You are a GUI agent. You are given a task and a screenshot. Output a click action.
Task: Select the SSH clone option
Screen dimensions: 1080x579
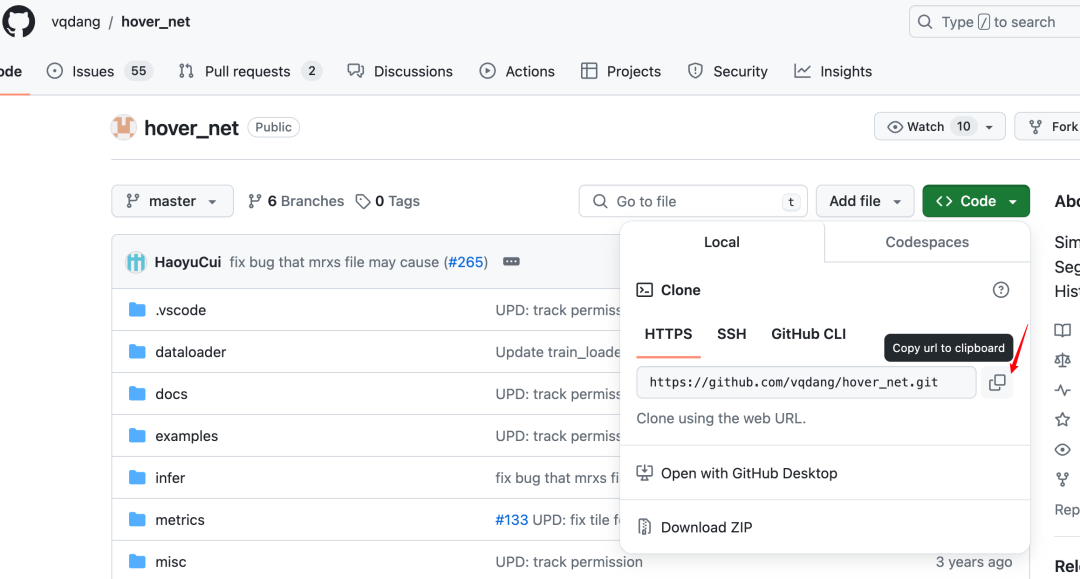point(731,334)
